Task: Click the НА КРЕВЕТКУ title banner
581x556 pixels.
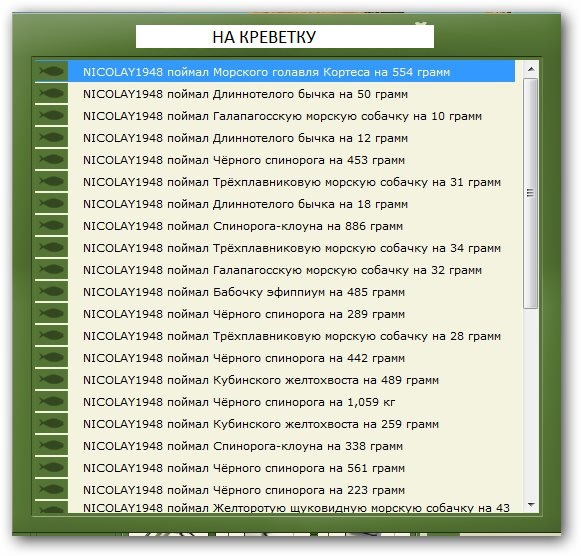Action: pos(285,36)
